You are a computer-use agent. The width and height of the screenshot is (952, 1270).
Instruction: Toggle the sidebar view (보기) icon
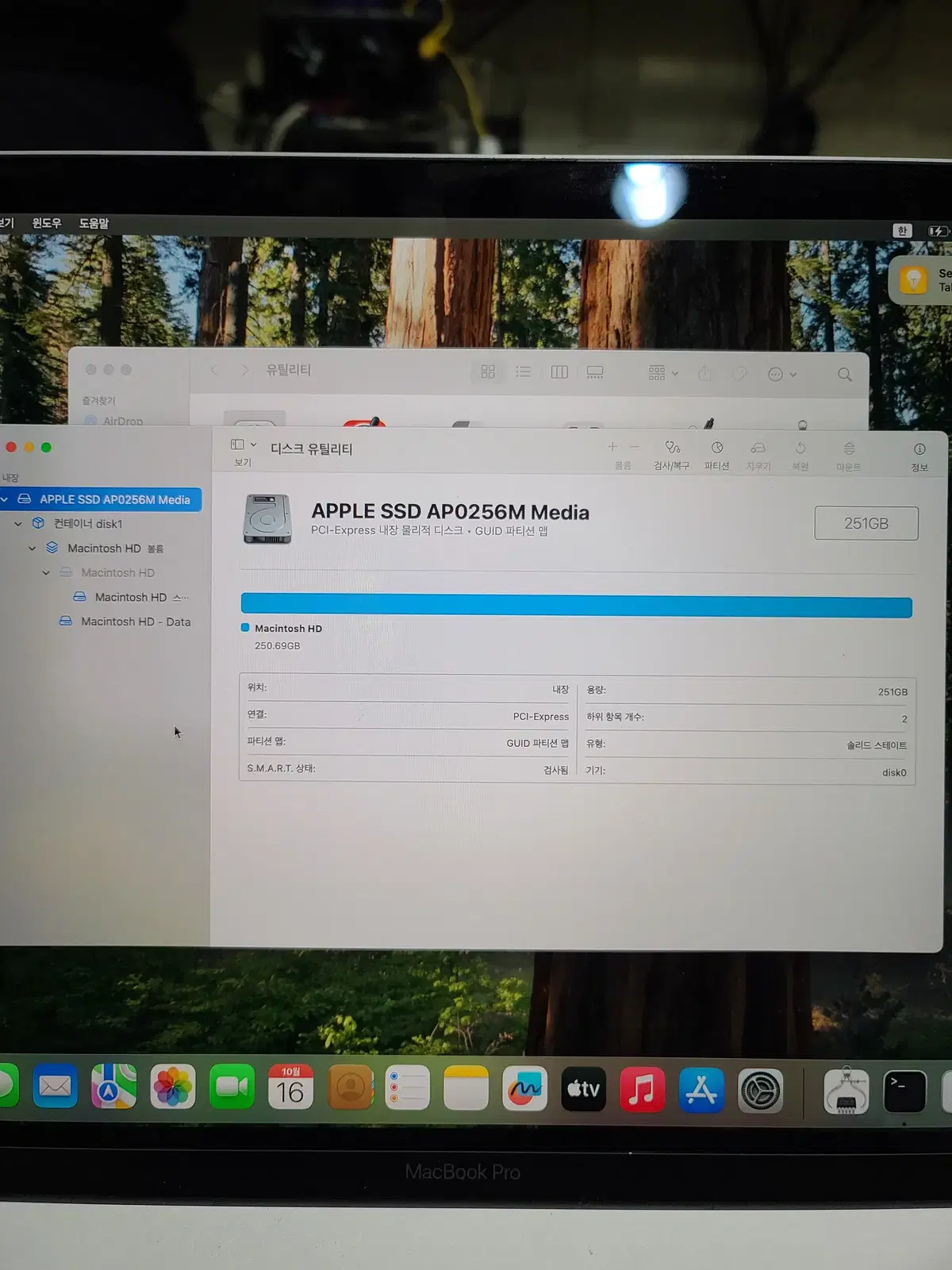click(x=237, y=444)
